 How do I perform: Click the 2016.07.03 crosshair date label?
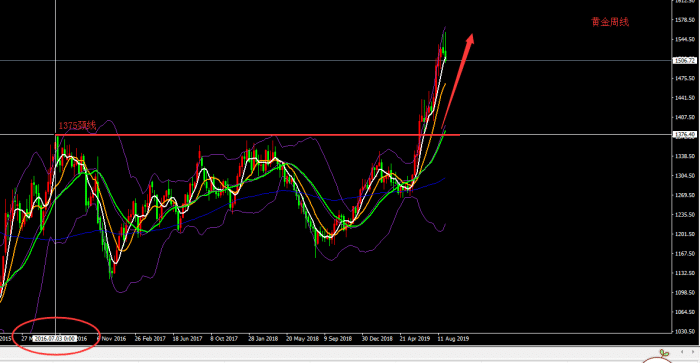[x=54, y=338]
